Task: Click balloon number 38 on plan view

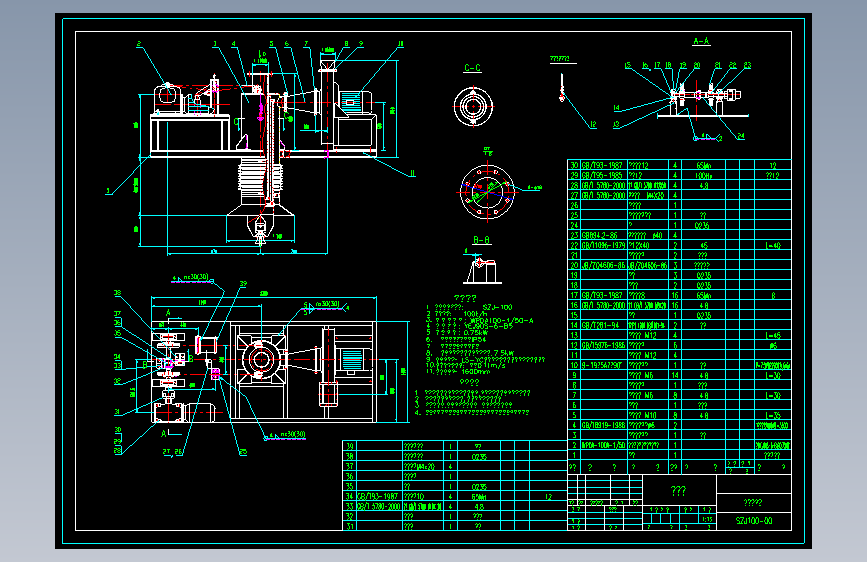Action: click(117, 293)
